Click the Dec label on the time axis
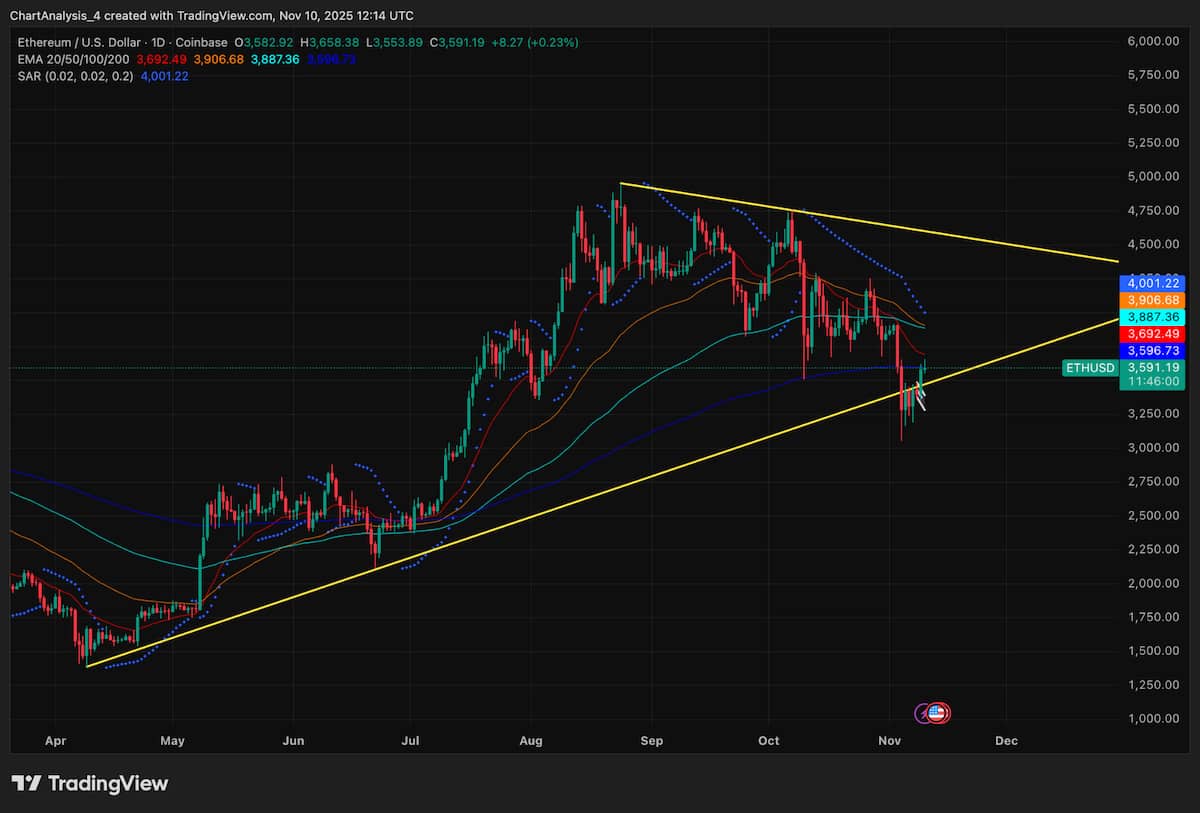 coord(1007,741)
